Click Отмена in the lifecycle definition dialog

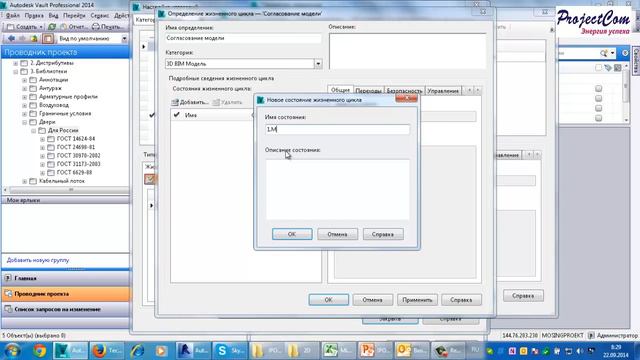point(373,300)
